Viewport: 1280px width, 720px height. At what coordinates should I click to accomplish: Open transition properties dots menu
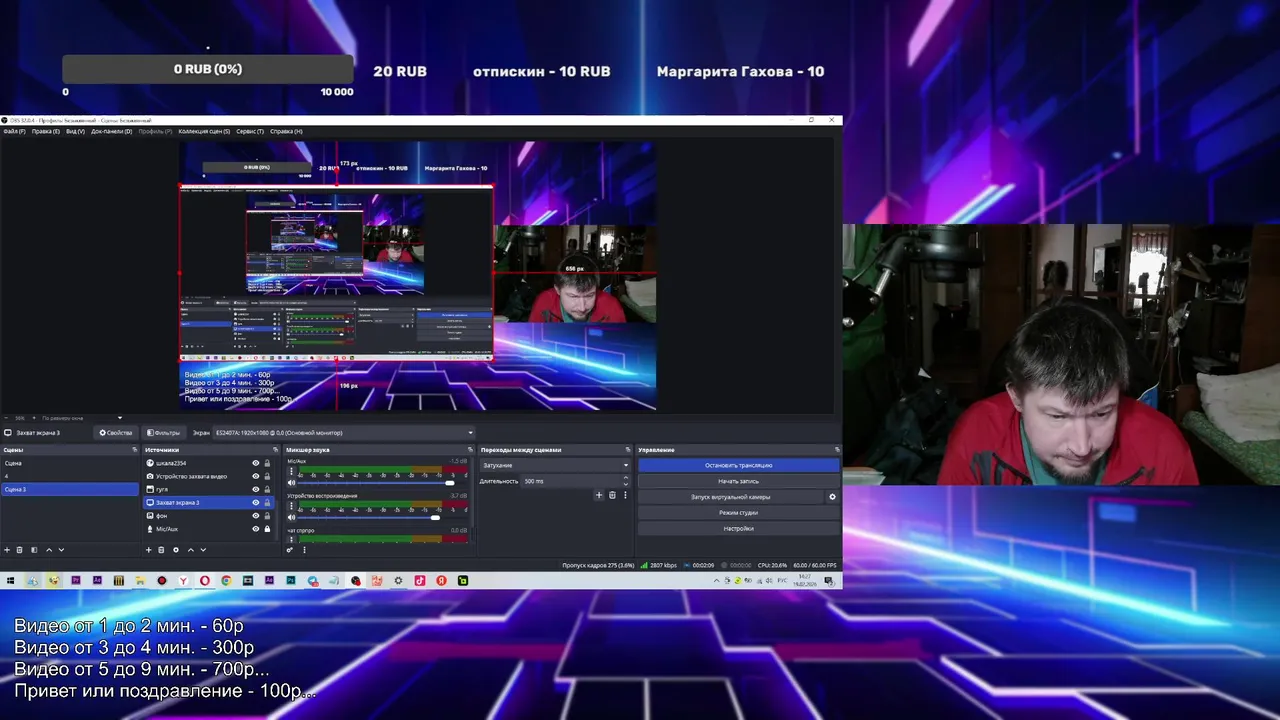tap(625, 495)
